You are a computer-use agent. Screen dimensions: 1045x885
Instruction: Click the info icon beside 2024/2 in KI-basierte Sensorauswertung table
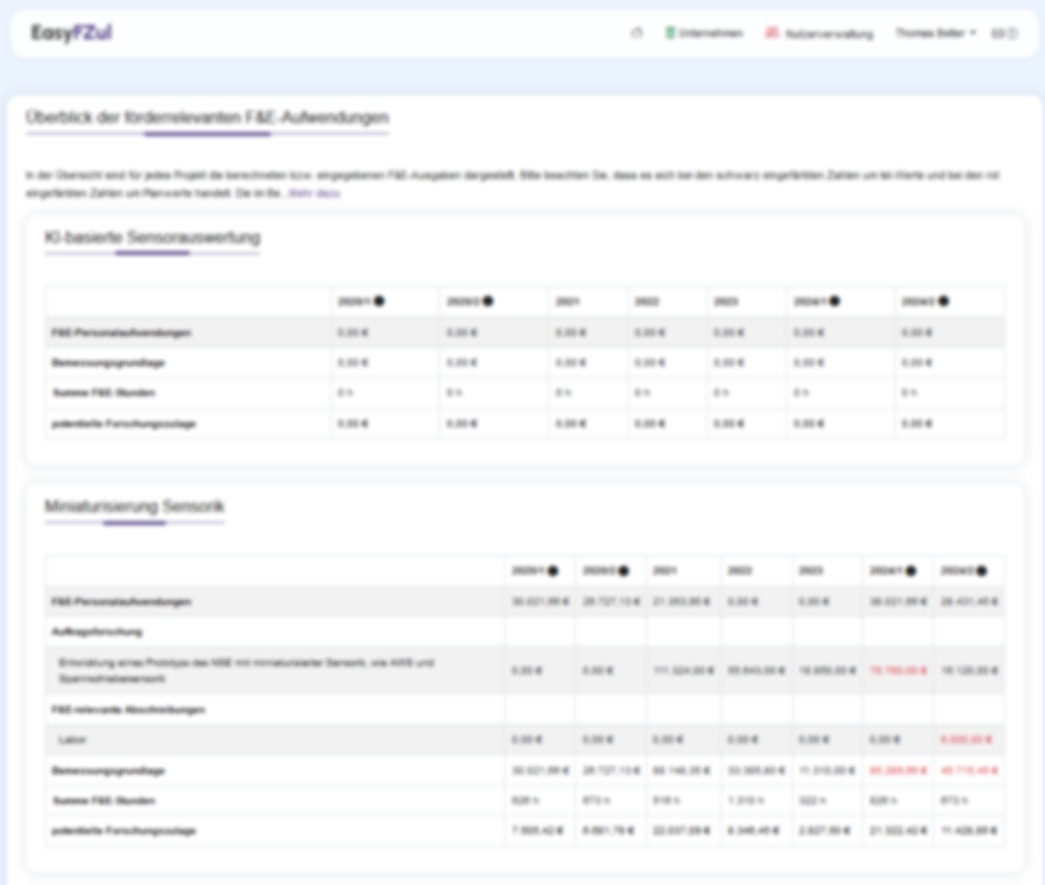(x=943, y=301)
